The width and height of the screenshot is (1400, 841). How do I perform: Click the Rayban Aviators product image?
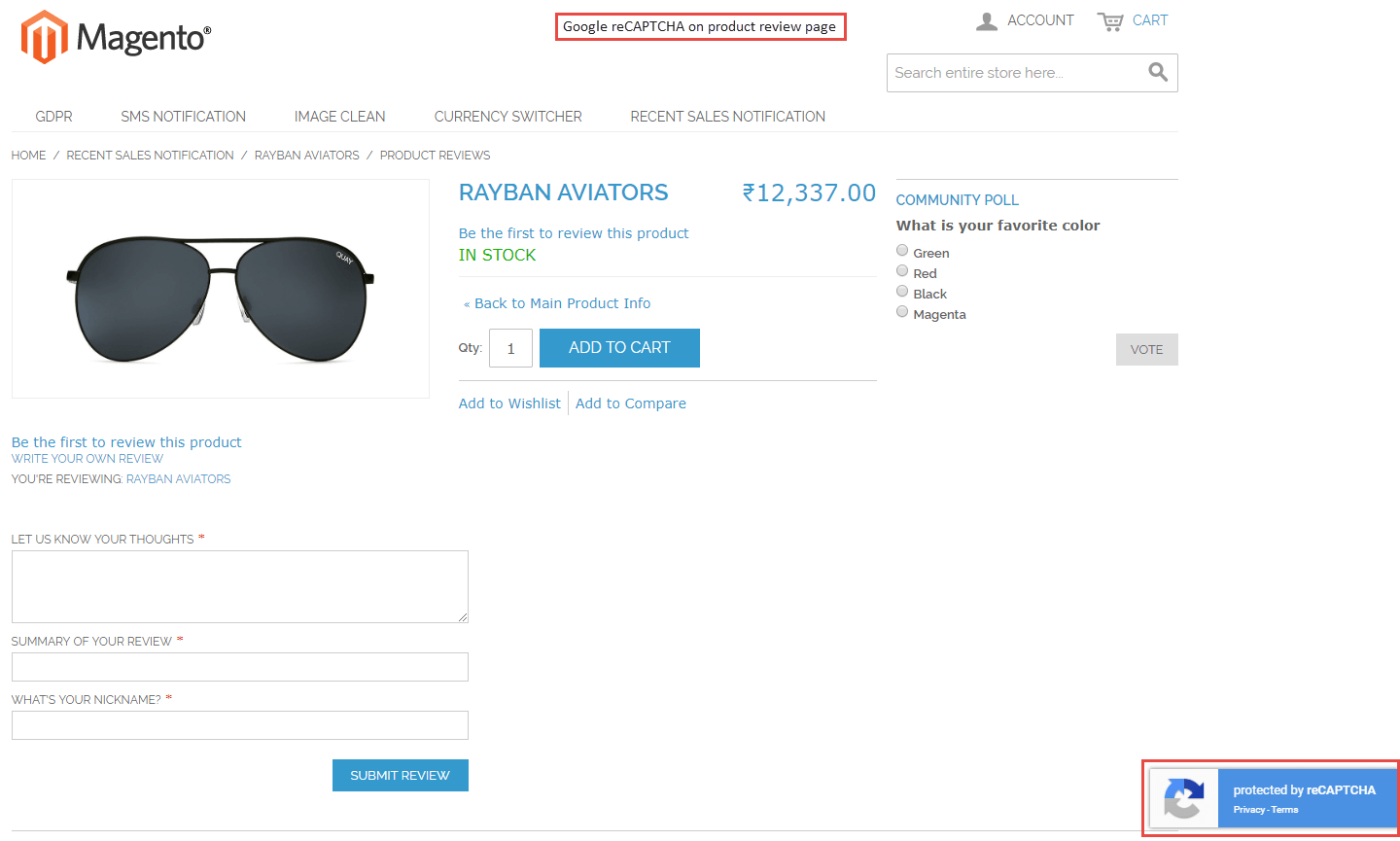pos(221,289)
